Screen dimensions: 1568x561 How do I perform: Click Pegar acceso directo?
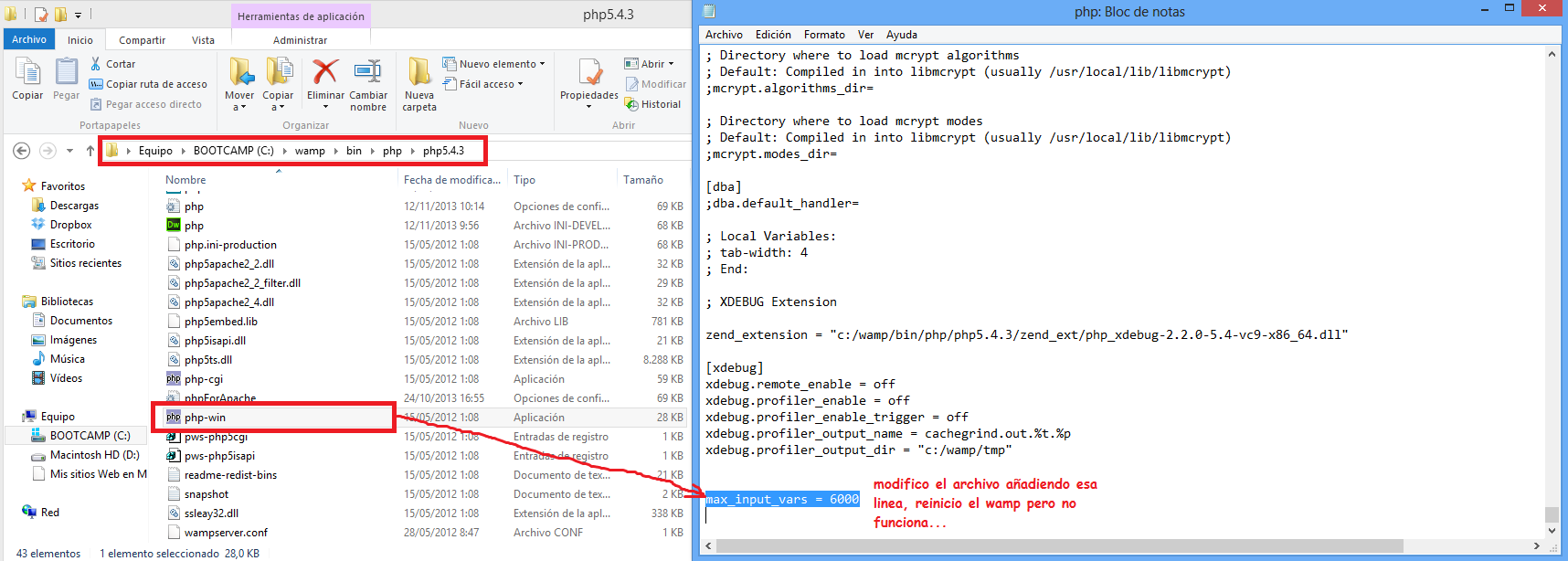point(145,104)
